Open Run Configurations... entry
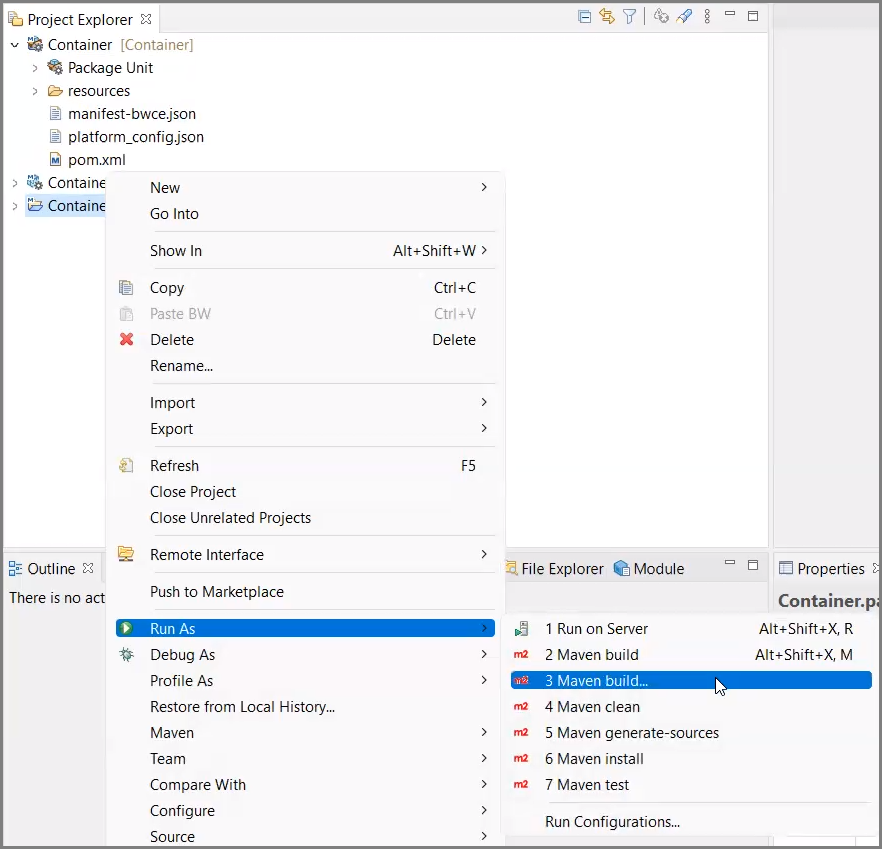Viewport: 882px width, 849px height. 612,822
